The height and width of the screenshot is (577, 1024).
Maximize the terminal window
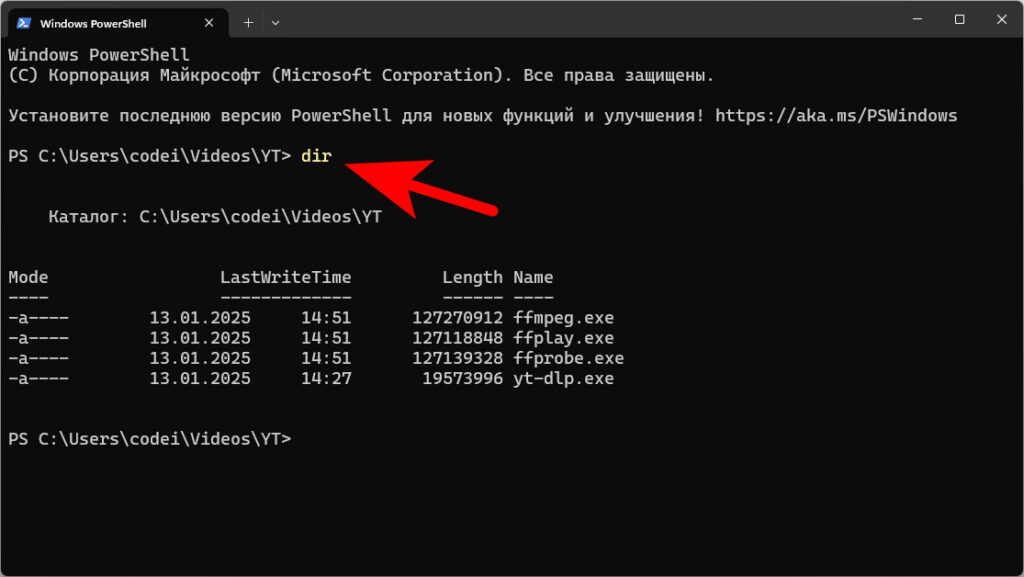pos(959,20)
